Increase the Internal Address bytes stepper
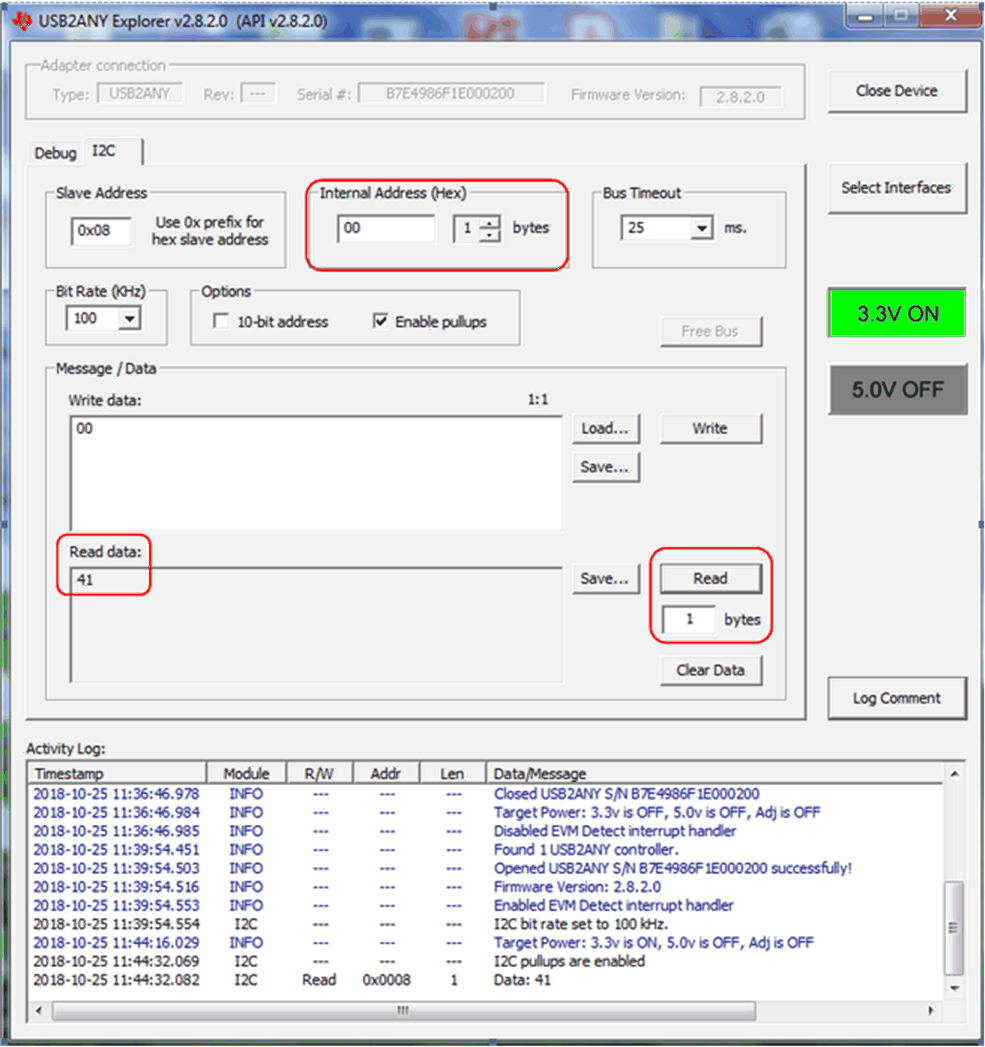The image size is (985, 1047). (x=489, y=223)
